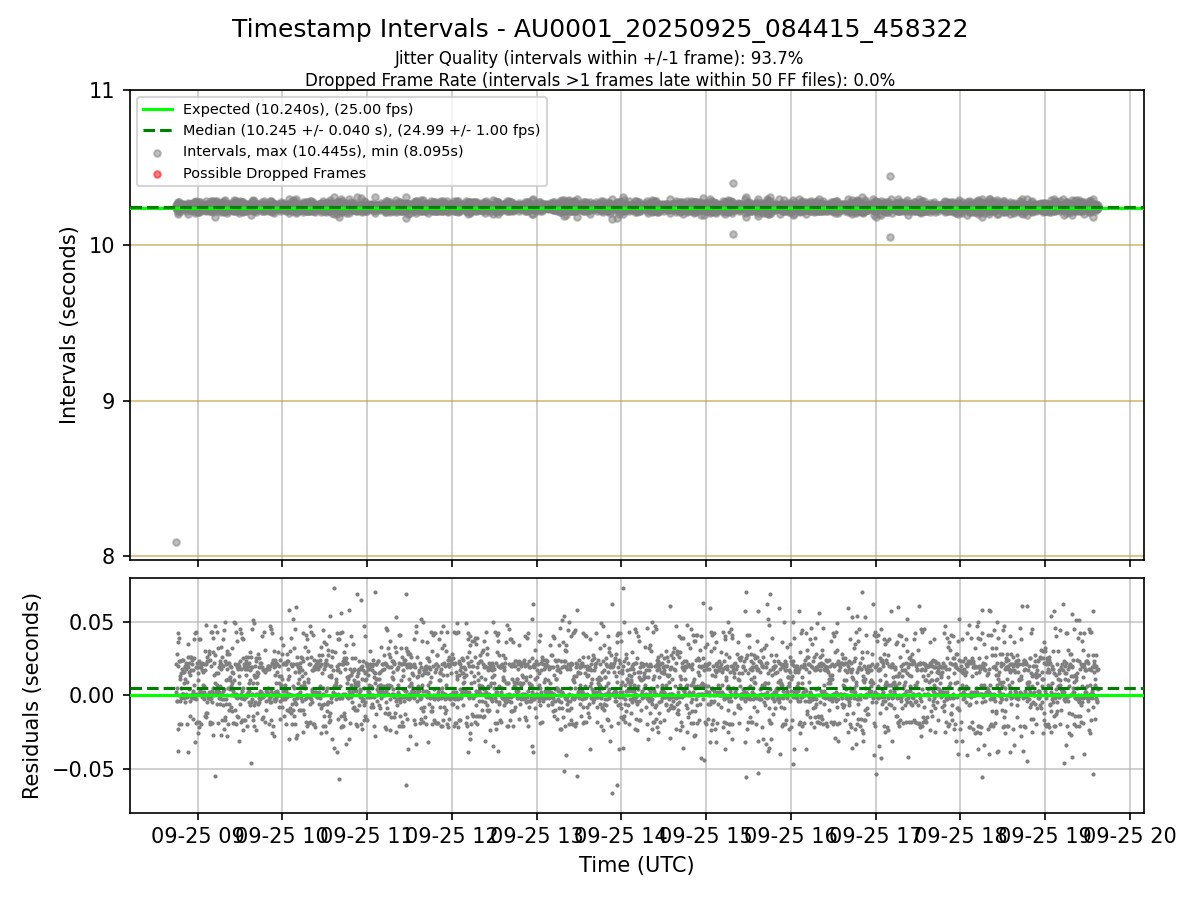This screenshot has width=1200, height=900.
Task: Click the gray dot marker in legend
Action: [x=158, y=152]
